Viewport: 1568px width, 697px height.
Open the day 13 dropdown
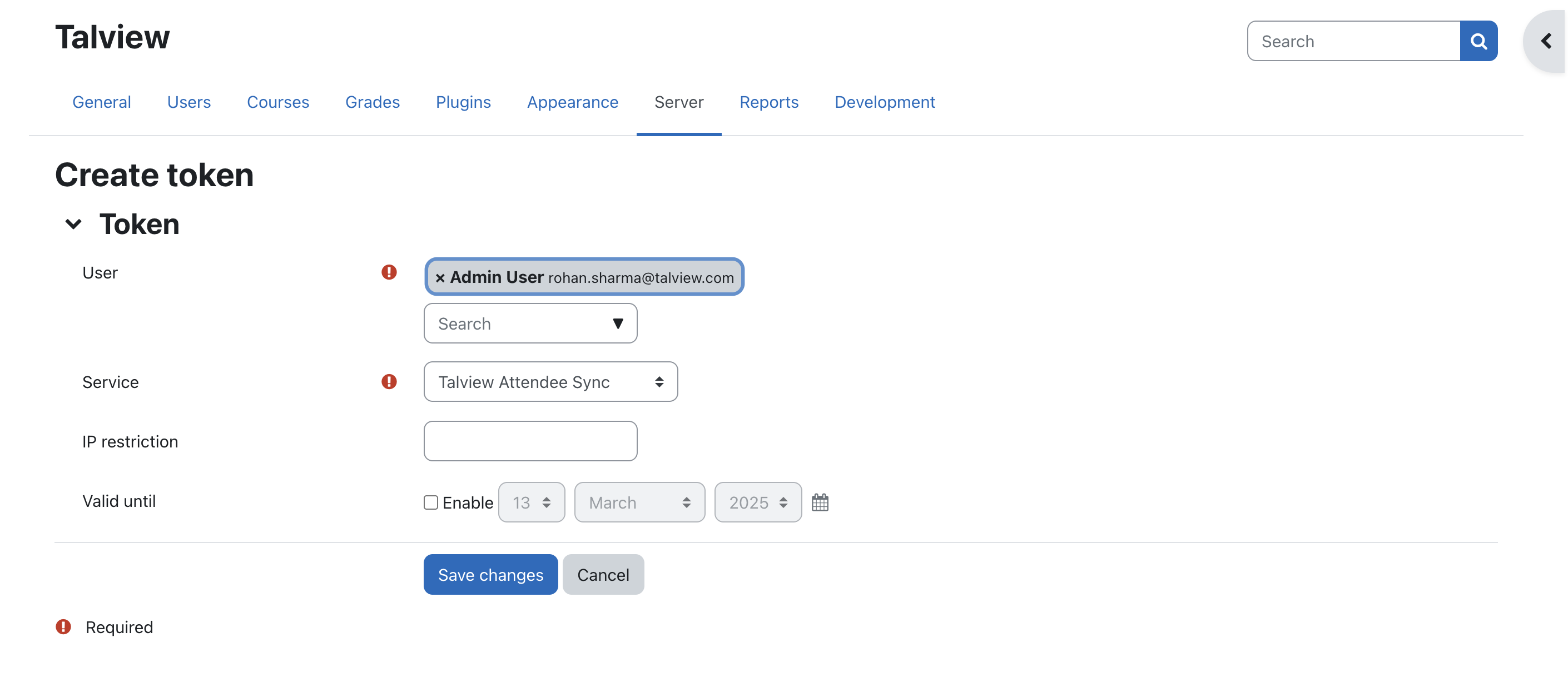click(531, 502)
